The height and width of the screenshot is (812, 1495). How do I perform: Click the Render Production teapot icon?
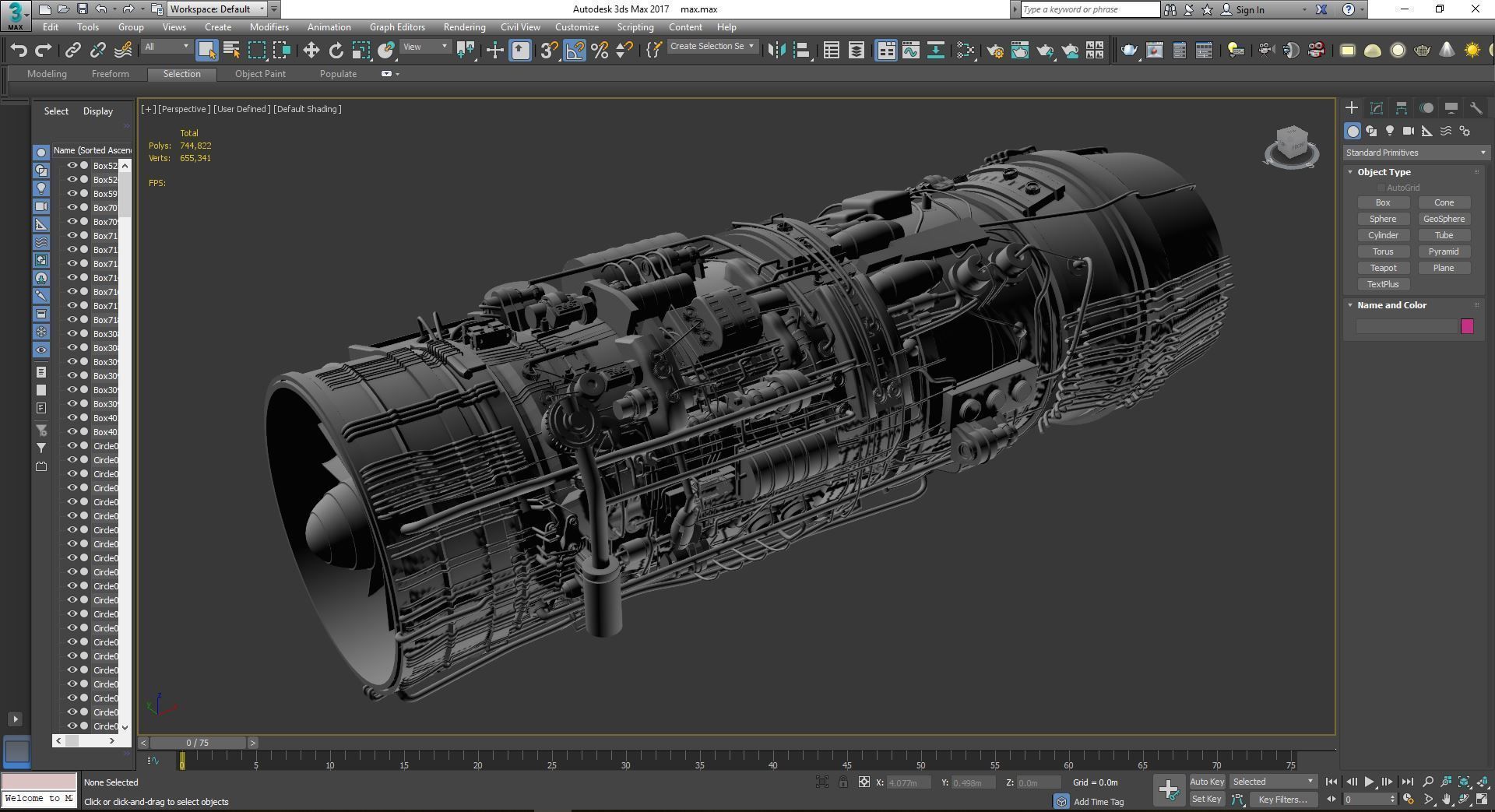tap(1045, 51)
